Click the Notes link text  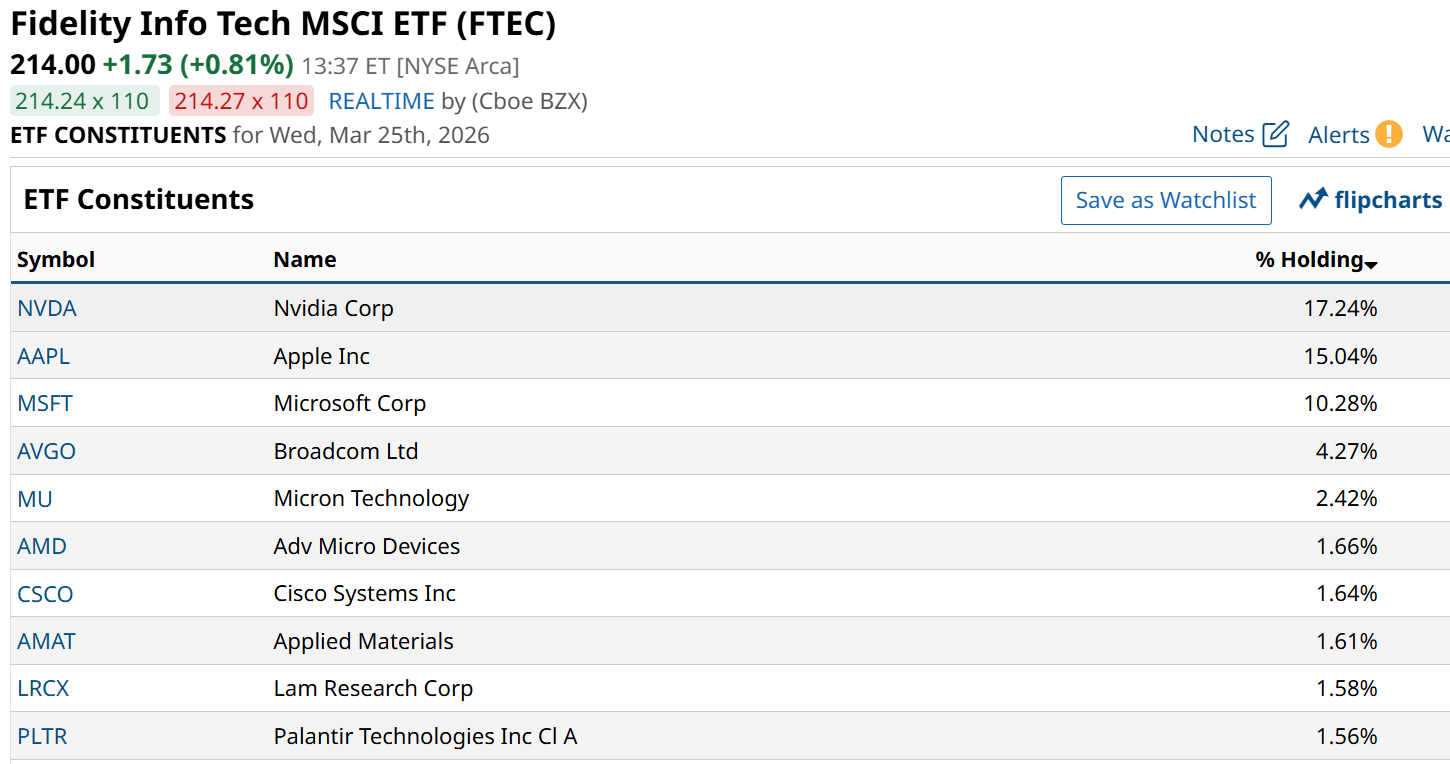click(1223, 134)
